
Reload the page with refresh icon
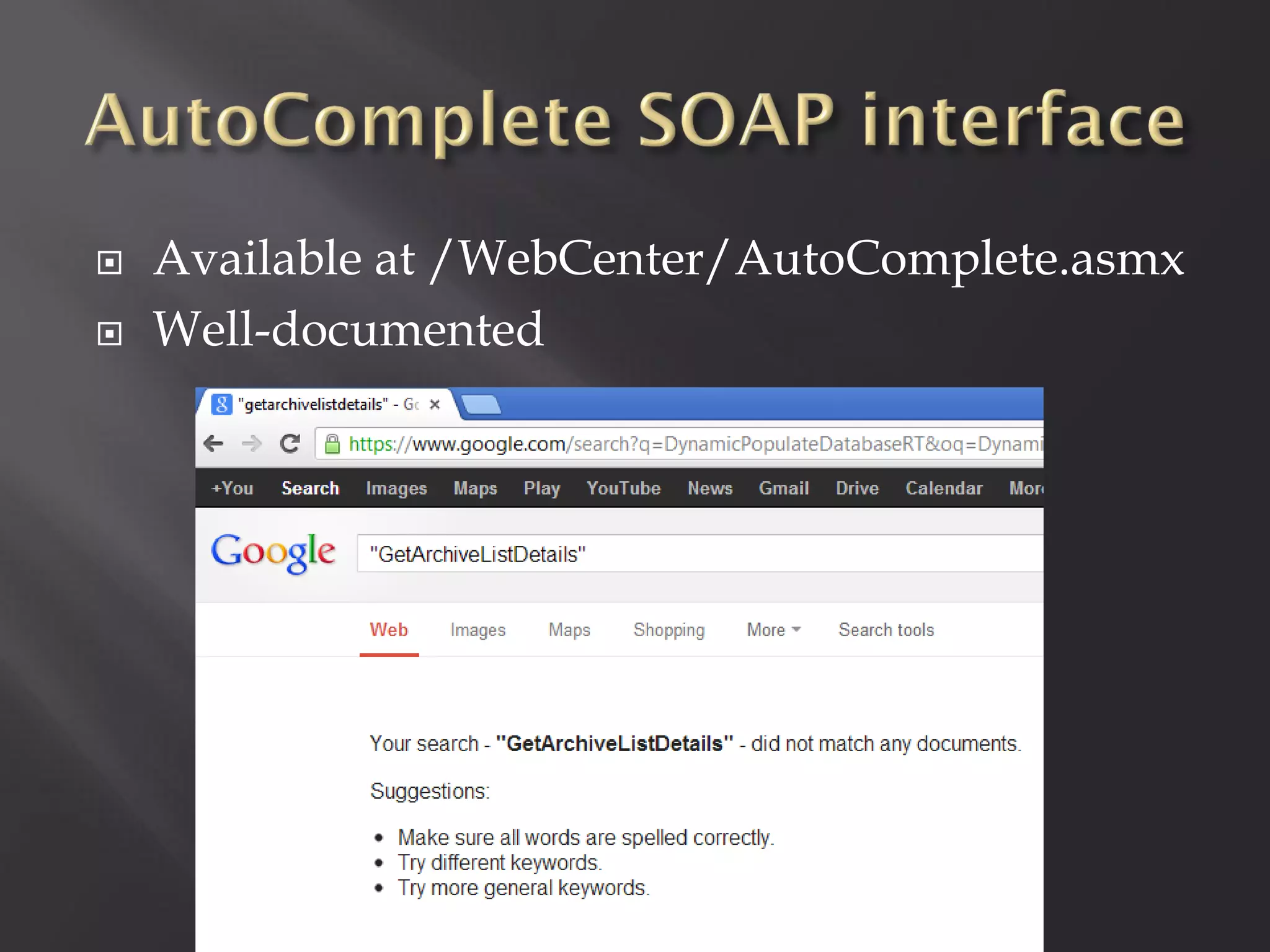(x=290, y=444)
